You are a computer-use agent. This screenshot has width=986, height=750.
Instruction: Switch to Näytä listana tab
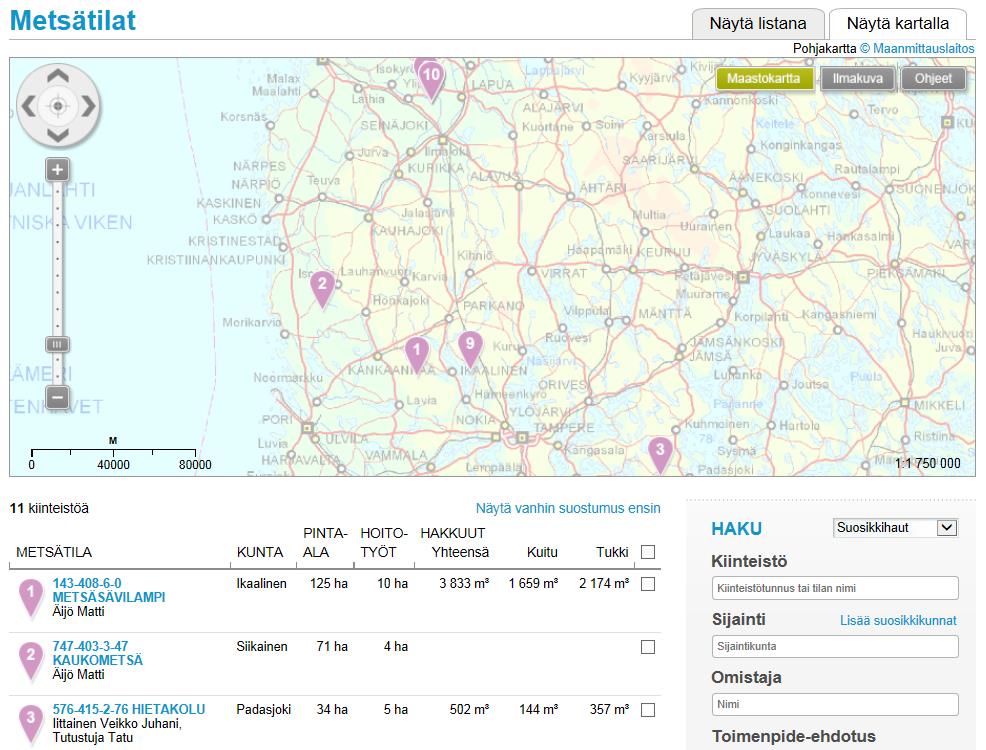coord(758,24)
